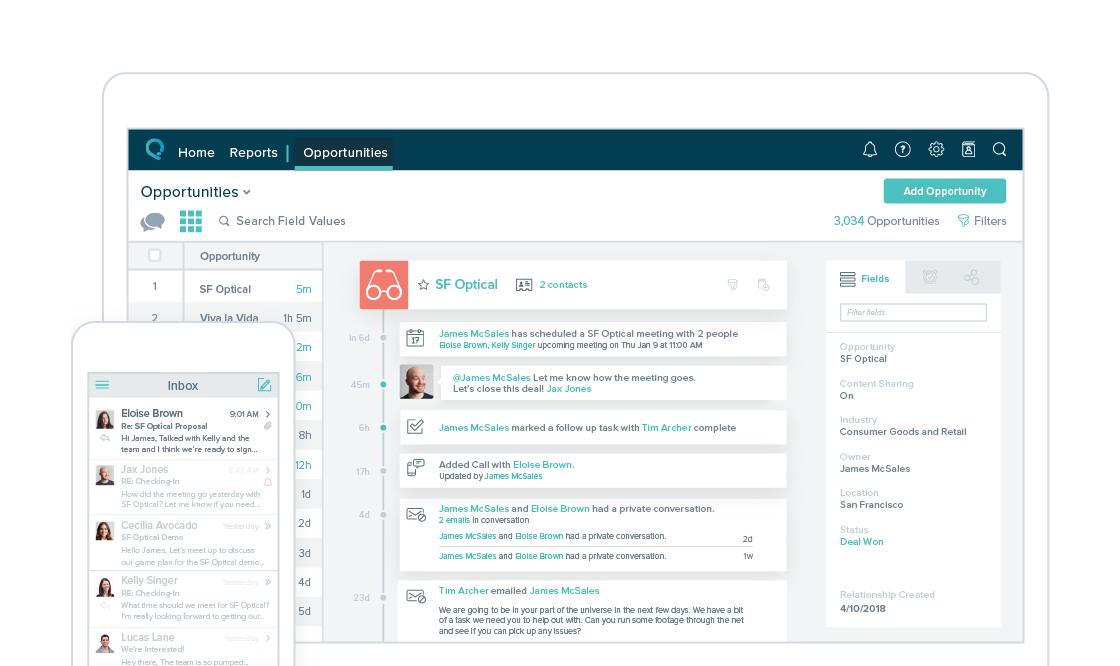Select the SF Optical row in the opportunity list
1120x666 pixels.
(225, 289)
